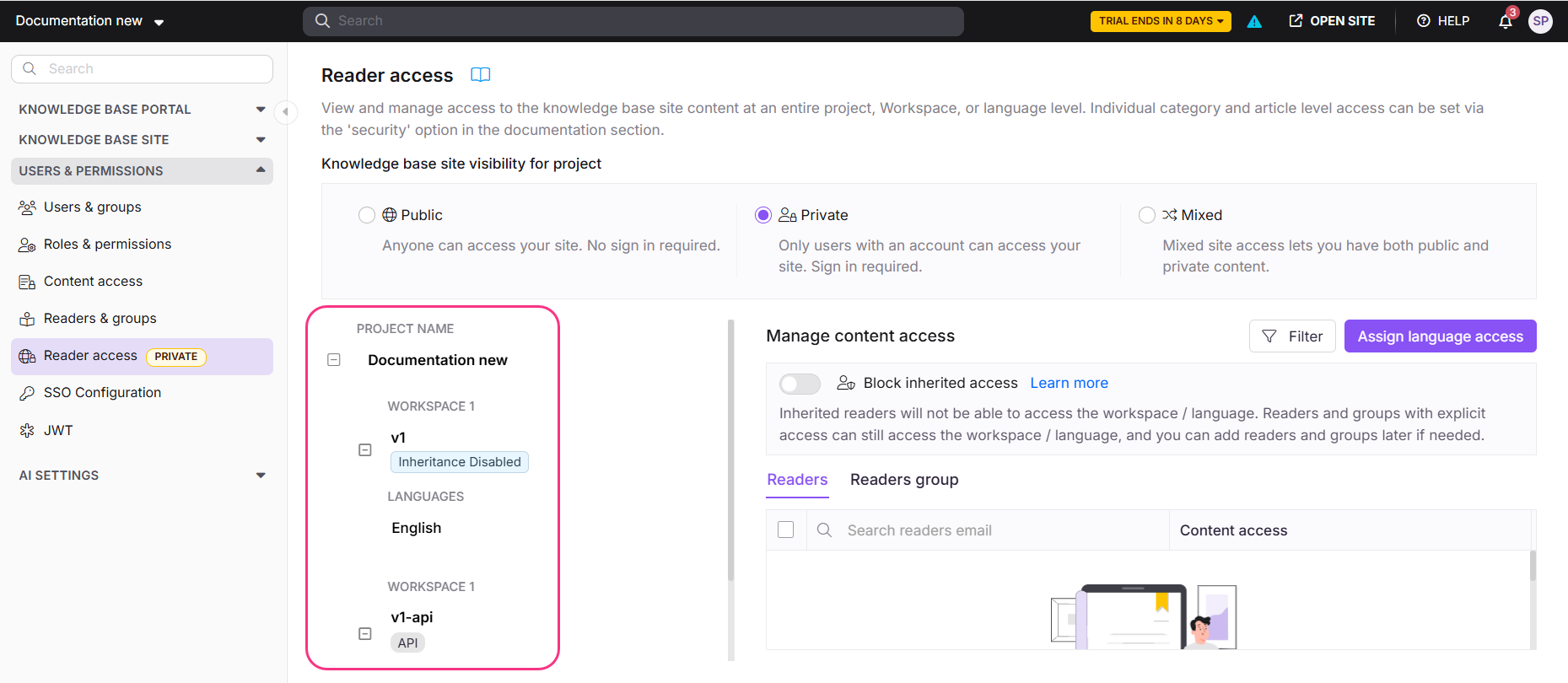The height and width of the screenshot is (683, 1568).
Task: Select the Mixed visibility radio button
Action: point(1147,215)
